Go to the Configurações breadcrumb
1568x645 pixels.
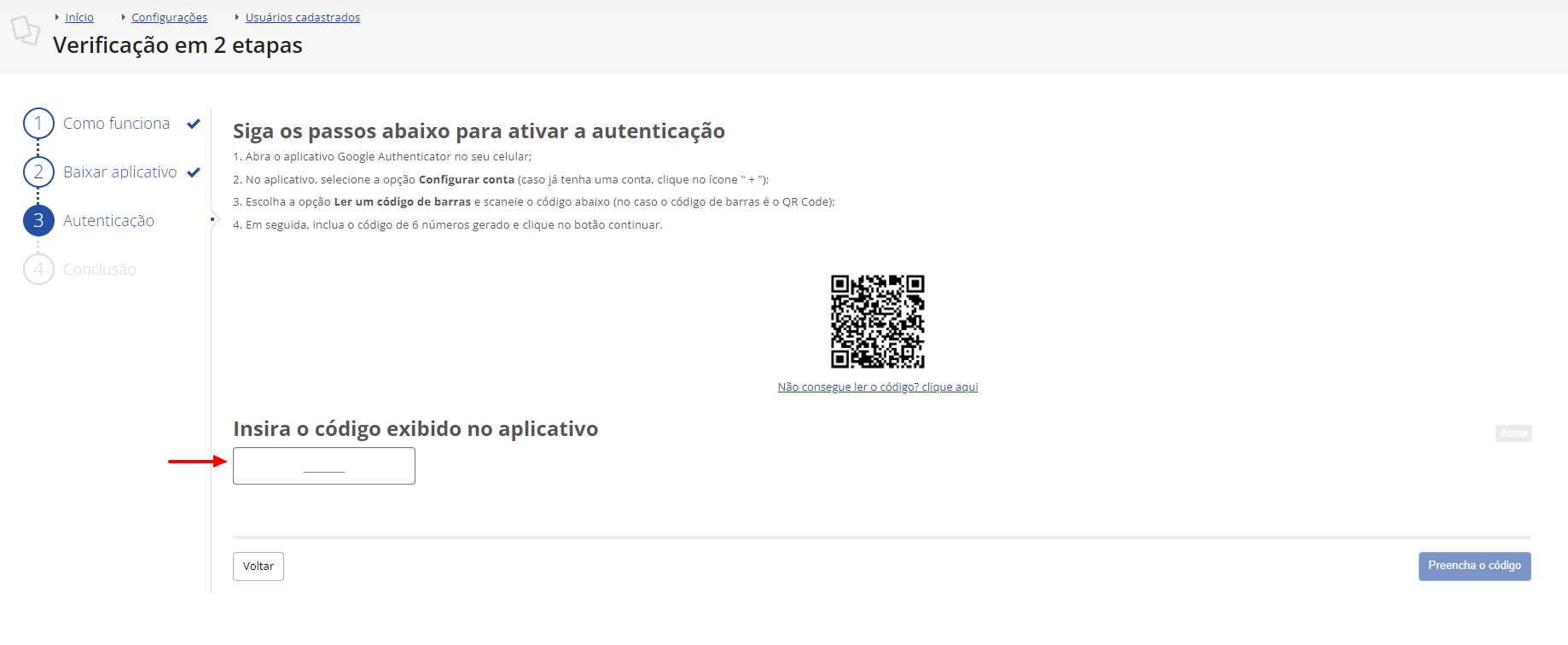169,17
